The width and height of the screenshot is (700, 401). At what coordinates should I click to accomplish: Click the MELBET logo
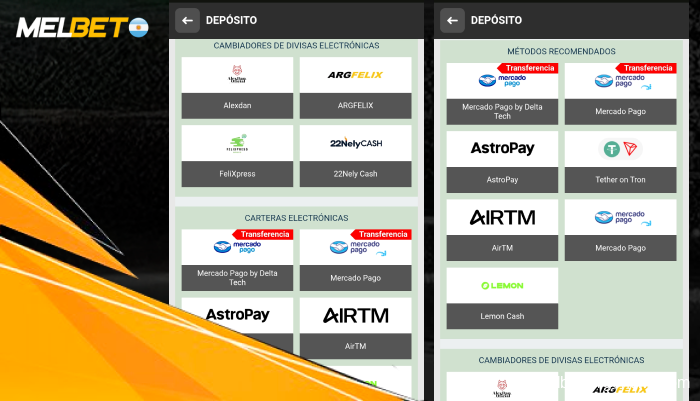[x=72, y=28]
